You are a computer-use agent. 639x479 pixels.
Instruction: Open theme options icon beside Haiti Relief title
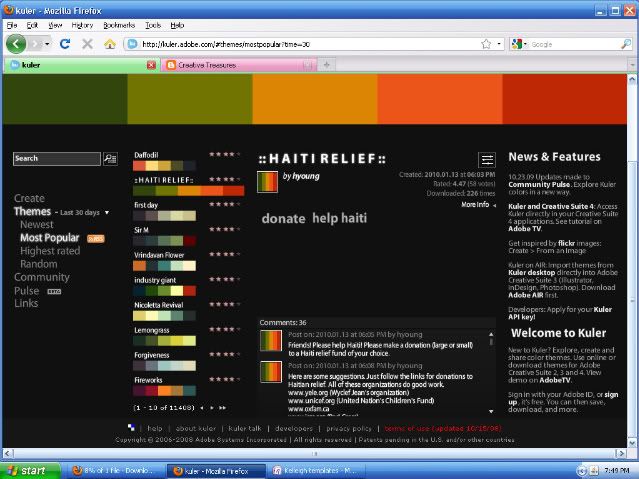pos(487,160)
